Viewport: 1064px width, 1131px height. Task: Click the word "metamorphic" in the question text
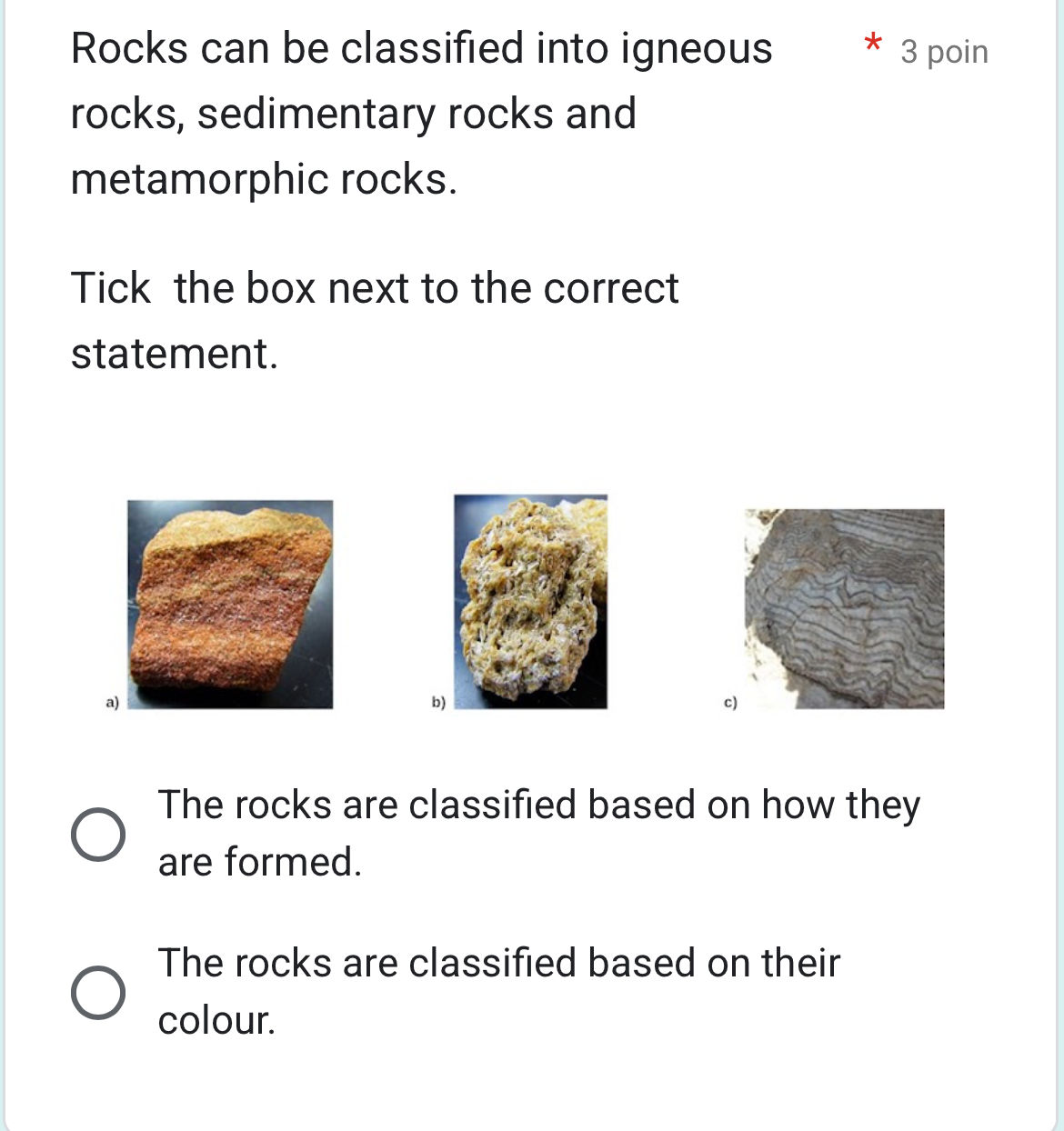point(200,179)
